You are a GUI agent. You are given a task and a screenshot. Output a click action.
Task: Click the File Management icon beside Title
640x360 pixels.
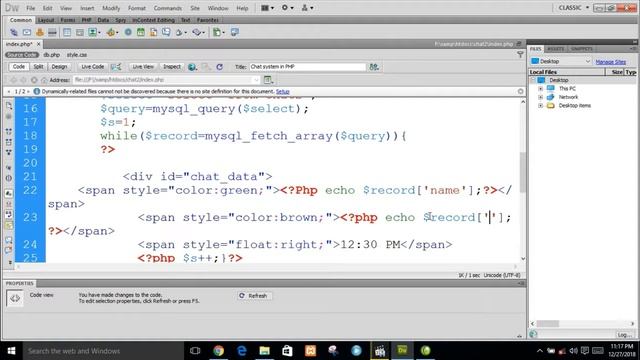click(374, 67)
